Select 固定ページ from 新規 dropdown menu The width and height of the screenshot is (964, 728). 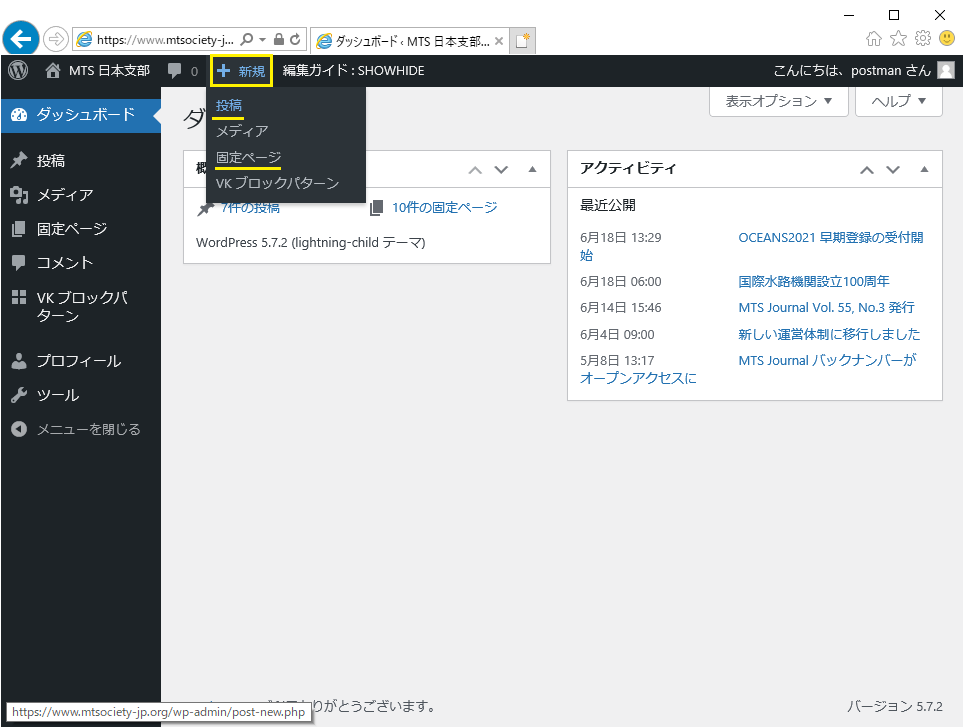point(248,157)
